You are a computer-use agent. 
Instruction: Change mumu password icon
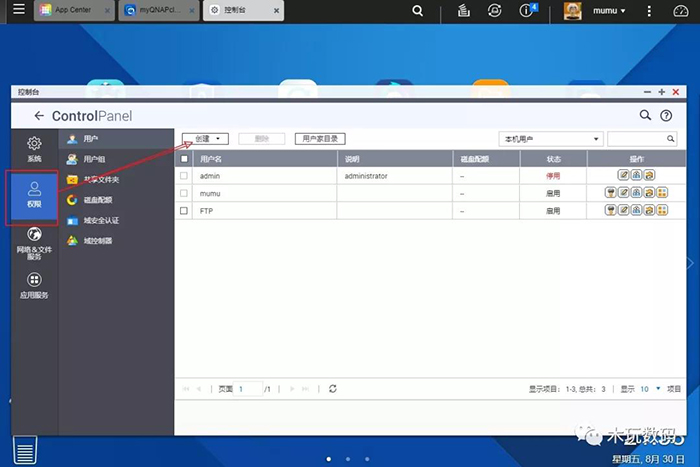click(x=610, y=192)
